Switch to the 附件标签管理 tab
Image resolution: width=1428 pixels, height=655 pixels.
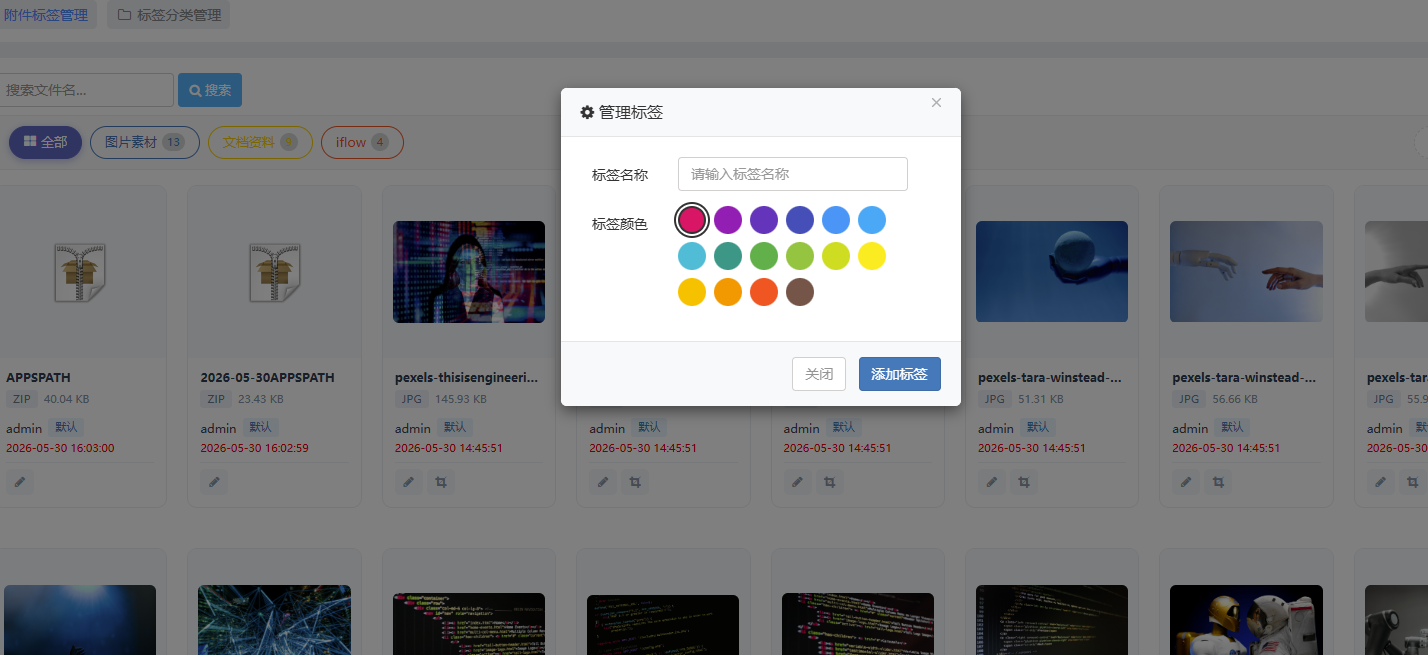(46, 15)
